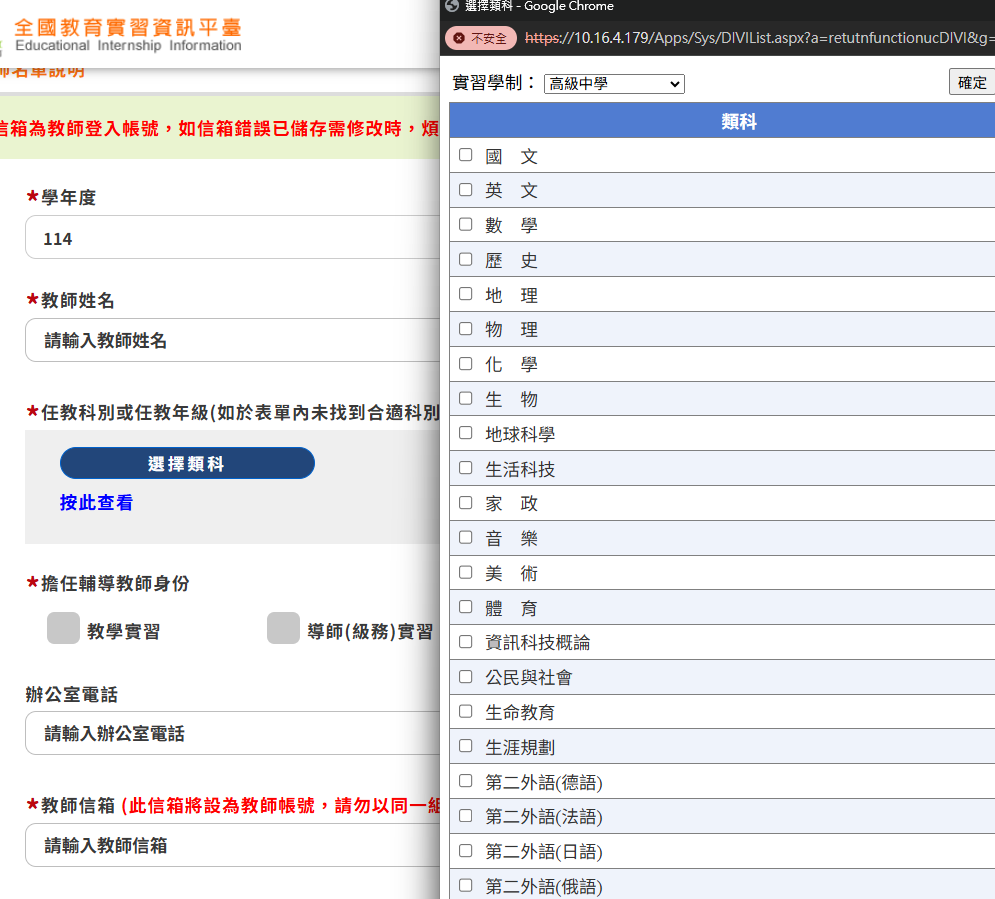Viewport: 995px width, 899px height.
Task: Check the 國文 subject checkbox
Action: point(465,155)
